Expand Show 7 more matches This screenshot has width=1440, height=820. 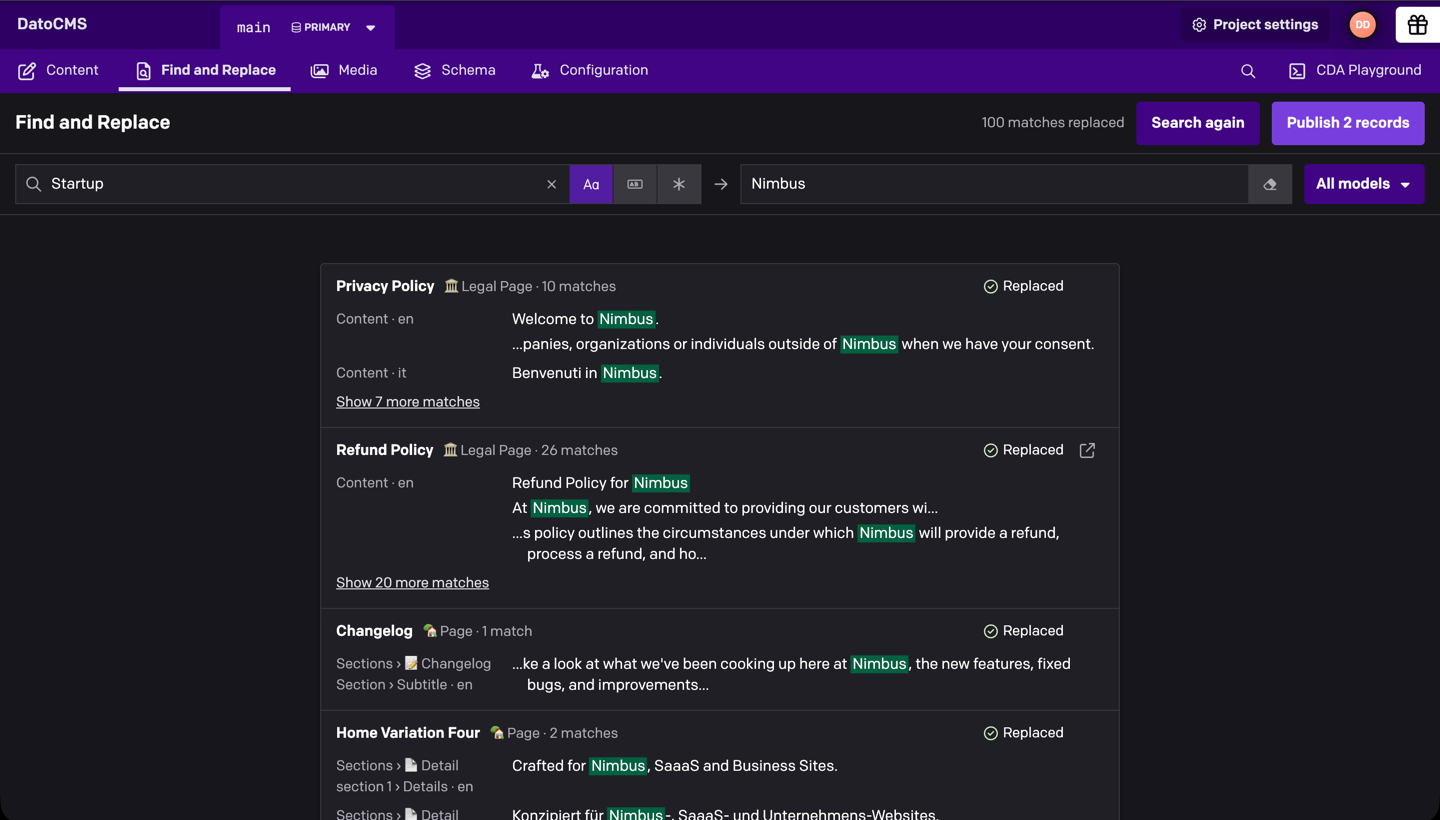click(x=408, y=402)
